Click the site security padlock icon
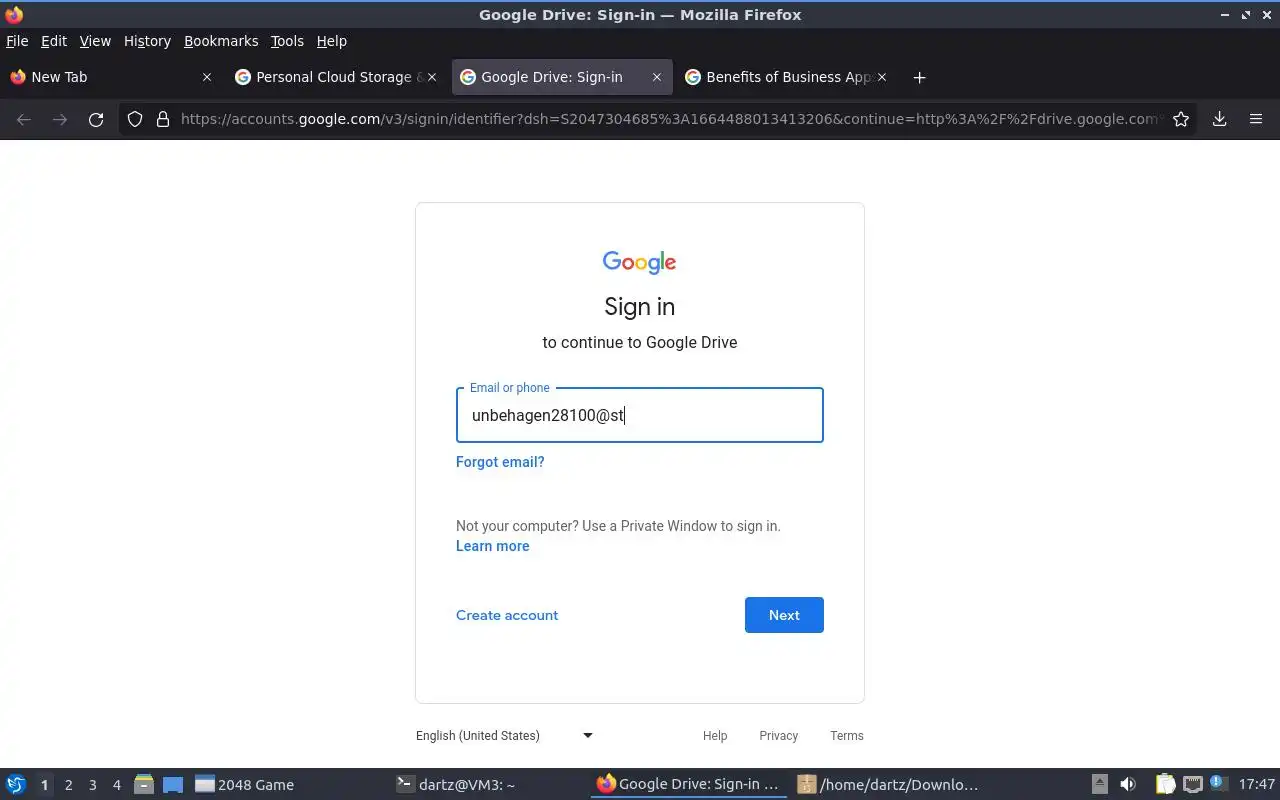The width and height of the screenshot is (1280, 800). pyautogui.click(x=163, y=119)
